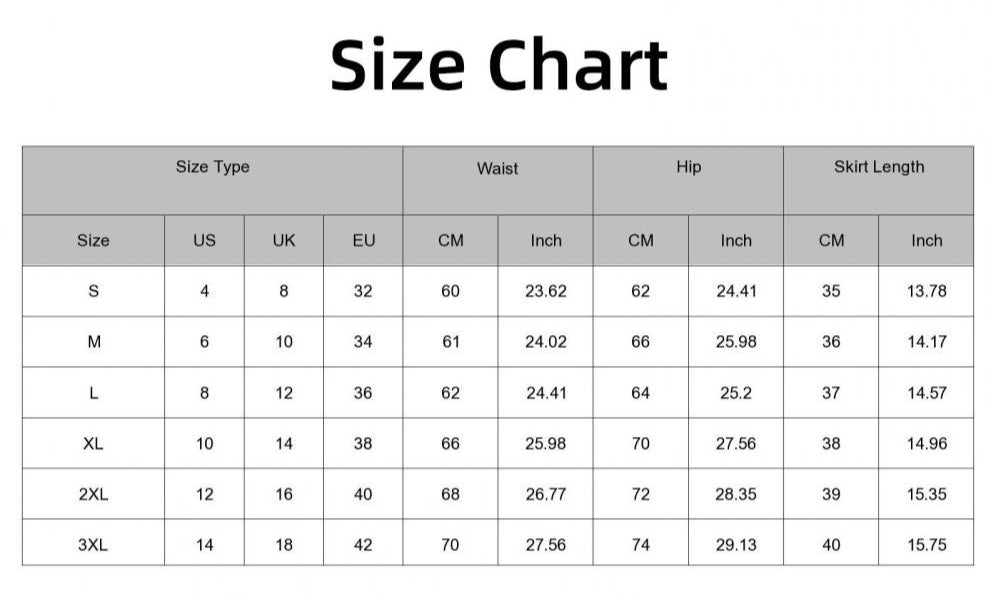Image resolution: width=1001 pixels, height=600 pixels.
Task: Select the 29.13 hip inch value
Action: pos(736,545)
